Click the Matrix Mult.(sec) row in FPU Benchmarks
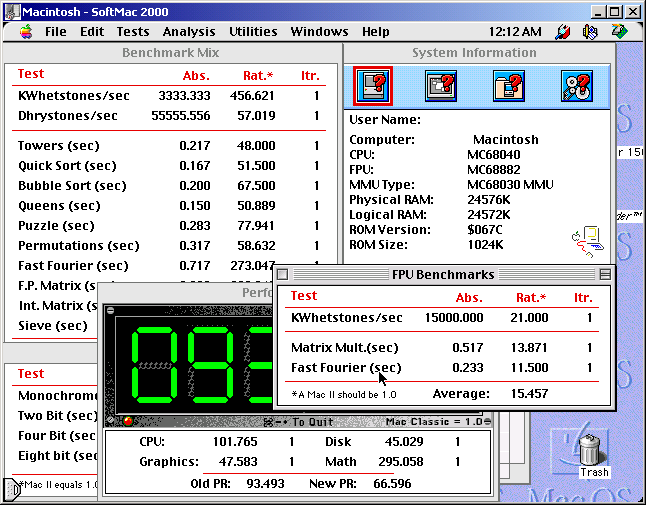This screenshot has height=505, width=646. pyautogui.click(x=442, y=348)
